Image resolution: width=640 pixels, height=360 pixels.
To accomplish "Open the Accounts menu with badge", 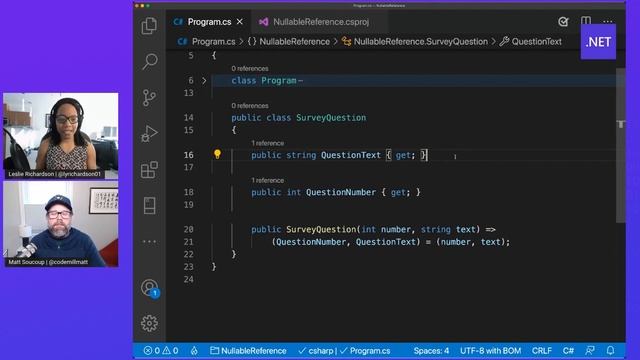I will [150, 288].
